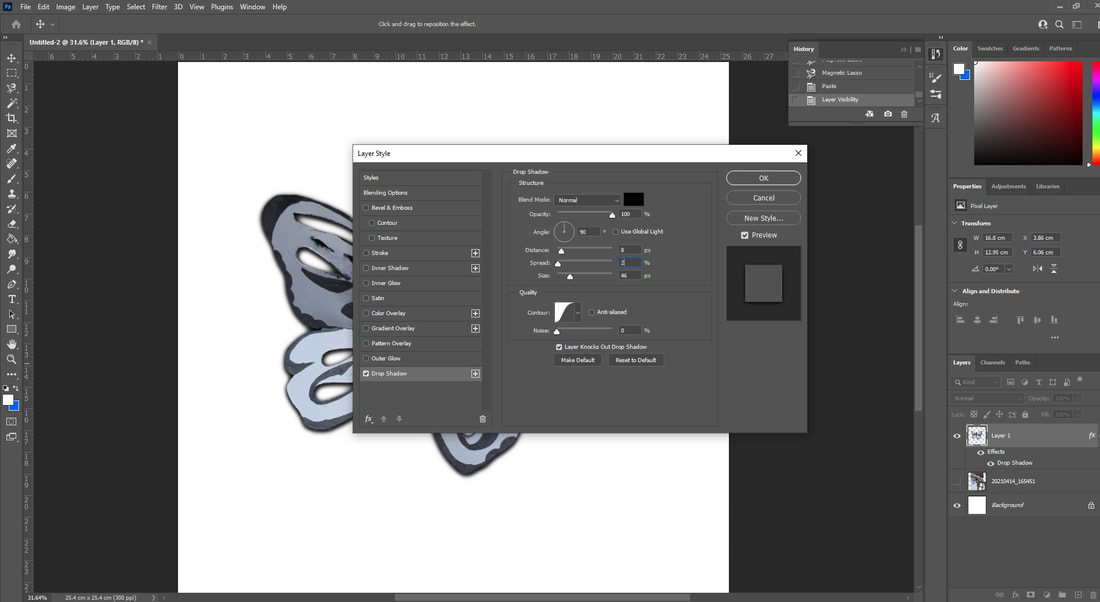Select the Crop tool in the toolbar

pos(12,118)
